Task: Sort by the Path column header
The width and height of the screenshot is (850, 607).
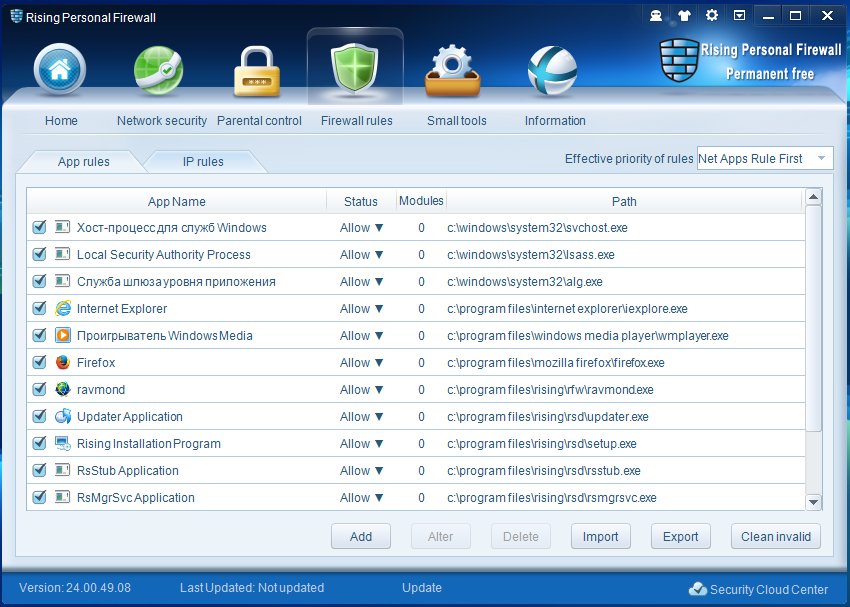Action: point(624,202)
